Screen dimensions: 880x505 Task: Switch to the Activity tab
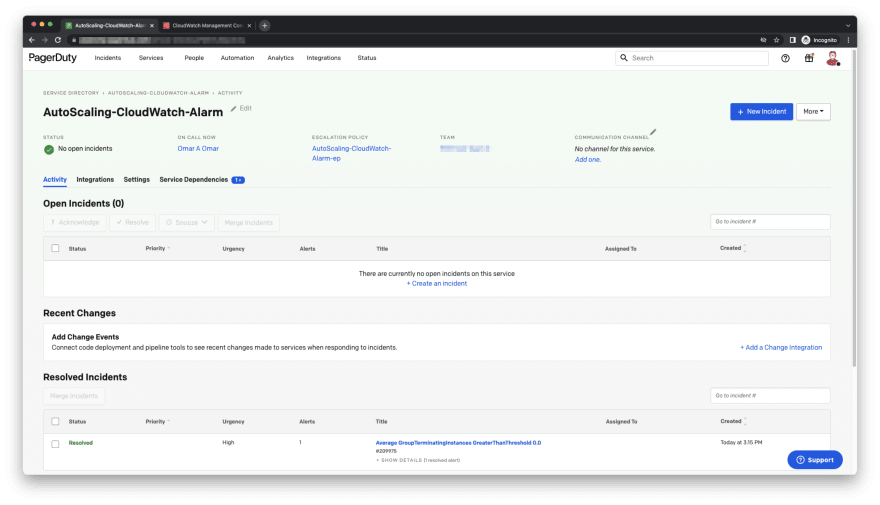click(x=55, y=180)
